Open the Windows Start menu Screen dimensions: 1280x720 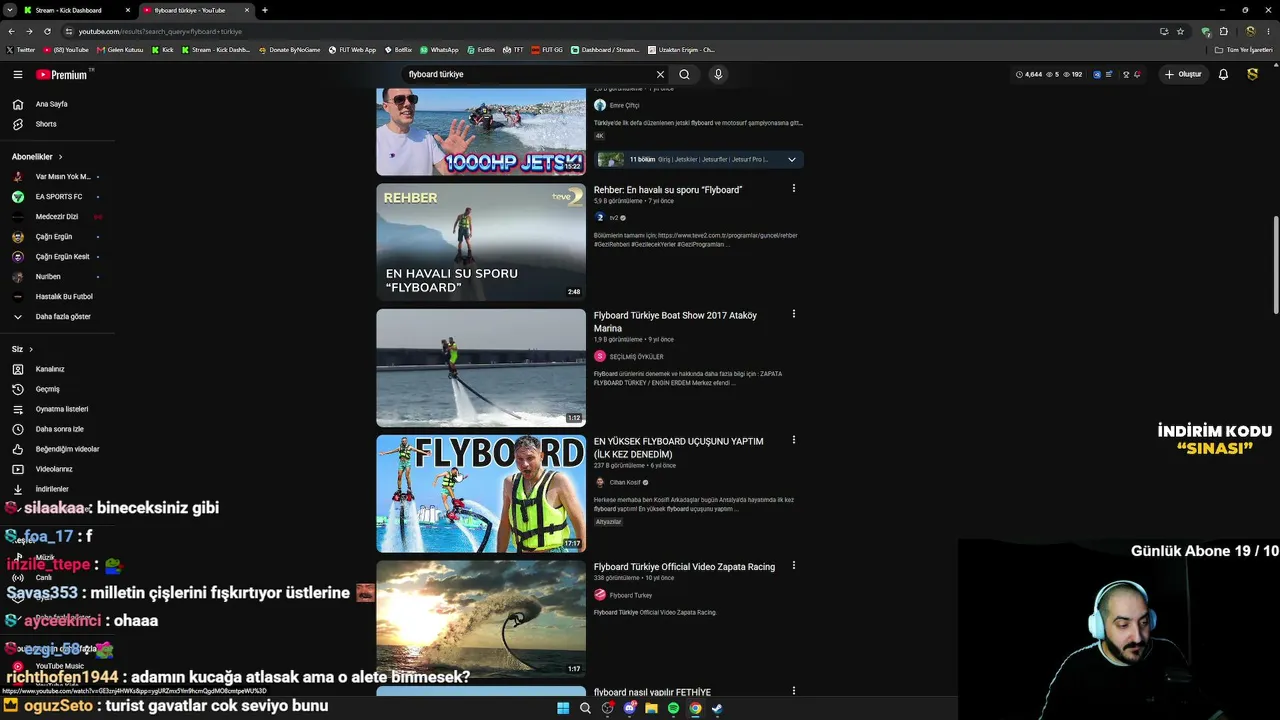(563, 708)
